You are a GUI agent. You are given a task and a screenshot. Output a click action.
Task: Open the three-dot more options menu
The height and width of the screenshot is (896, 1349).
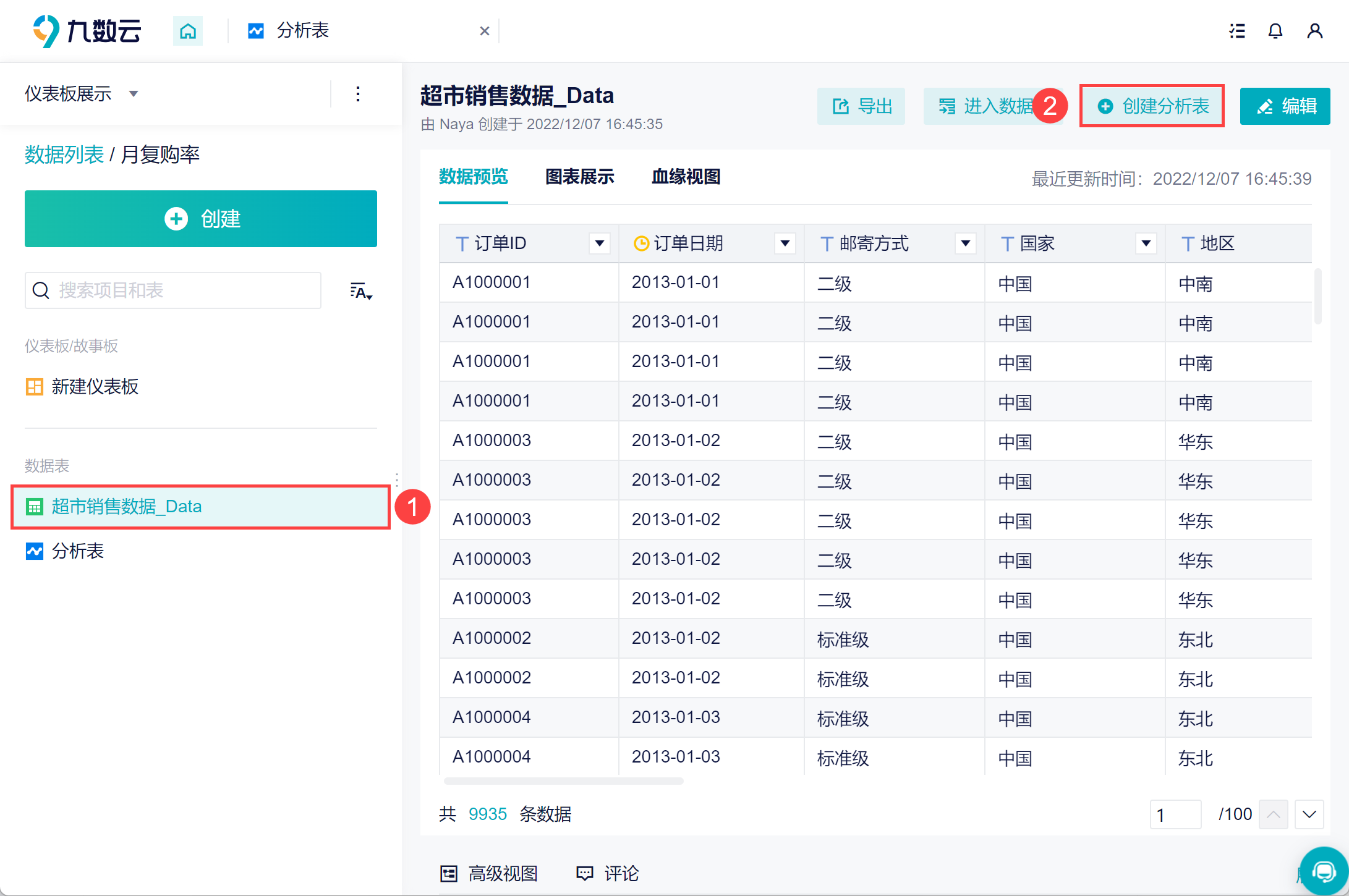[358, 94]
